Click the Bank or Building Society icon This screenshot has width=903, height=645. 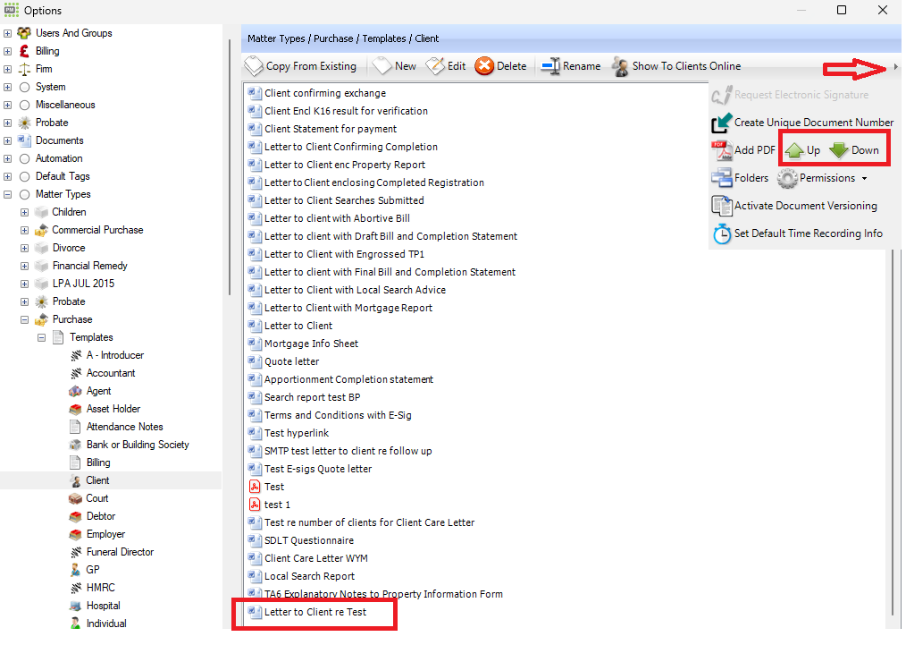[75, 445]
